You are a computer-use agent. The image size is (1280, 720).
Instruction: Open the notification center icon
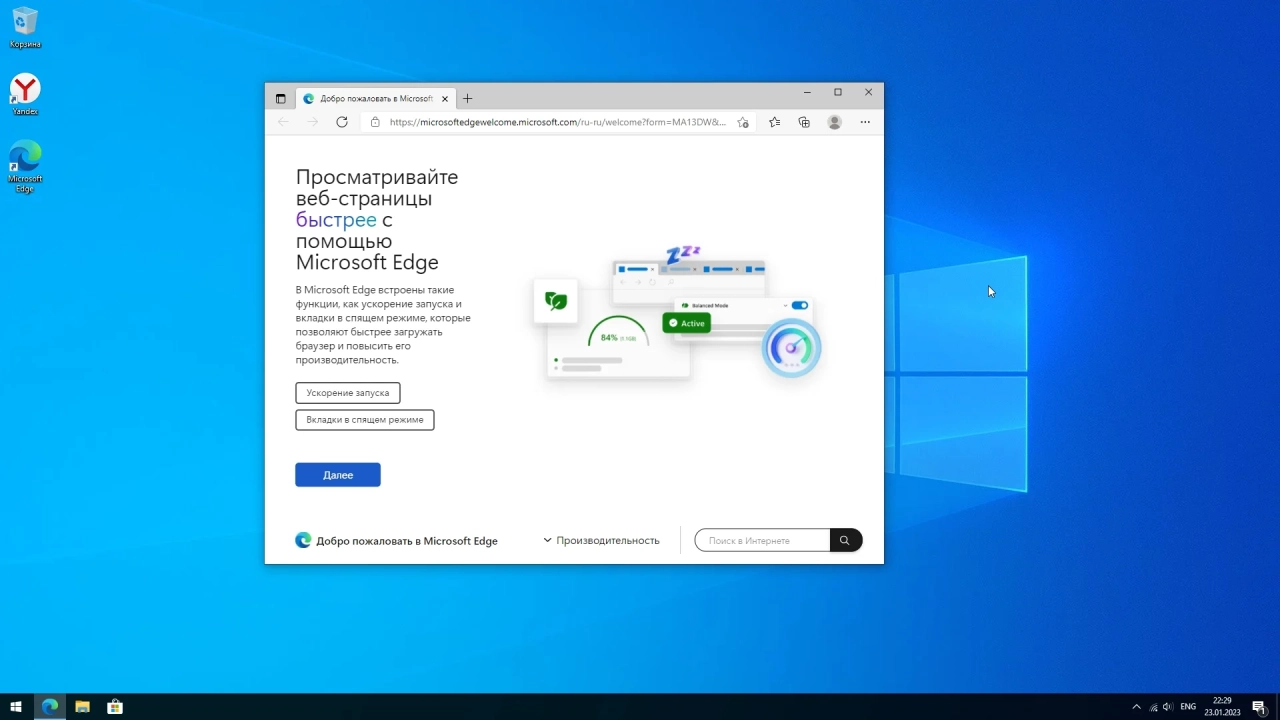coord(1259,707)
